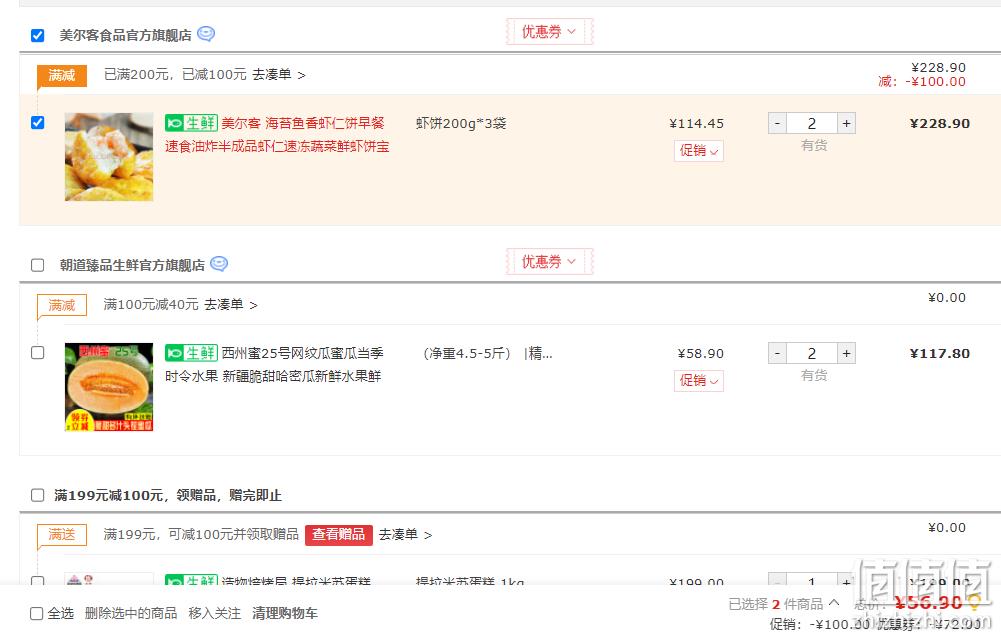The image size is (1001, 638).
Task: Click the item subtotal ¥117.80
Action: 940,353
